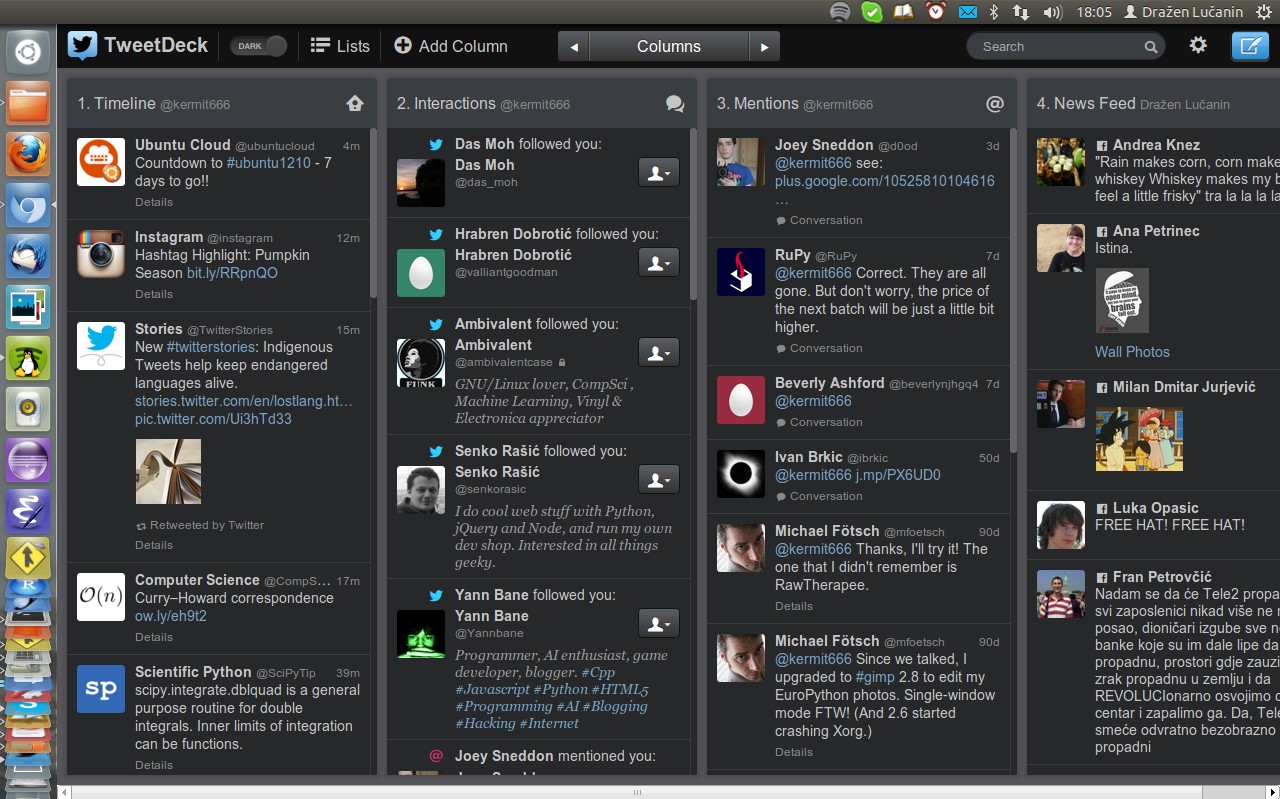Viewport: 1280px width, 799px height.
Task: Click Add Column
Action: coord(451,46)
